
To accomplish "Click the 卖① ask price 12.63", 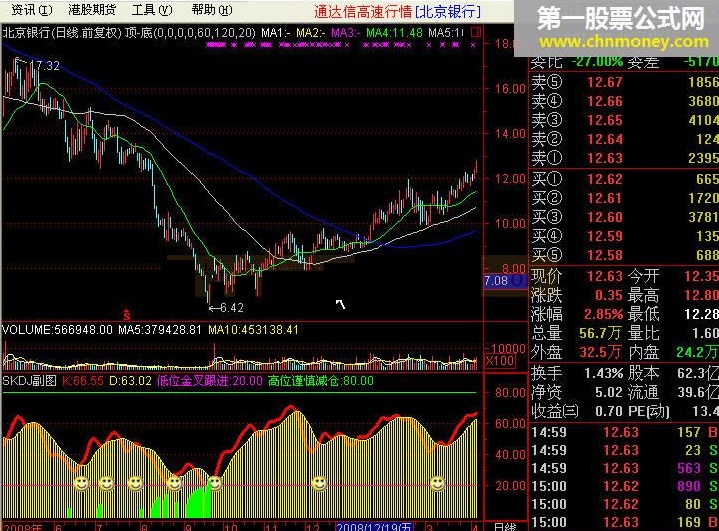I will 605,158.
